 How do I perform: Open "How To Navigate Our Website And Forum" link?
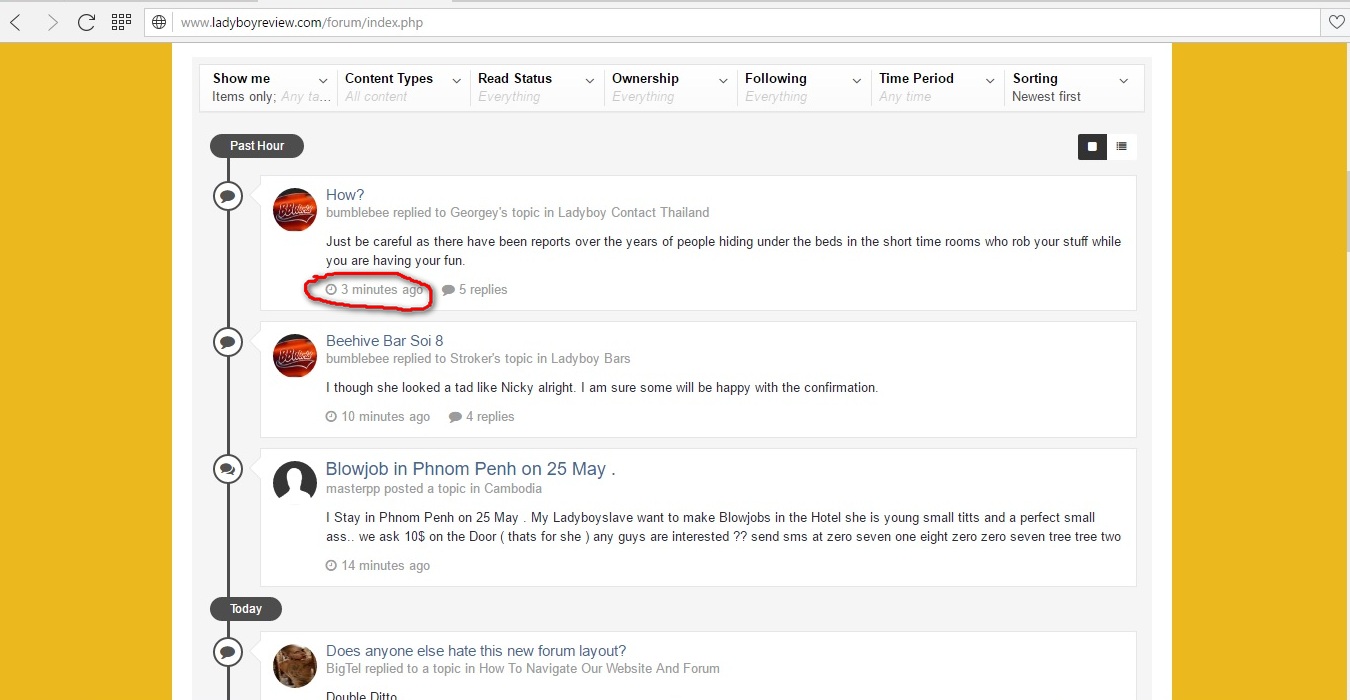coord(599,669)
